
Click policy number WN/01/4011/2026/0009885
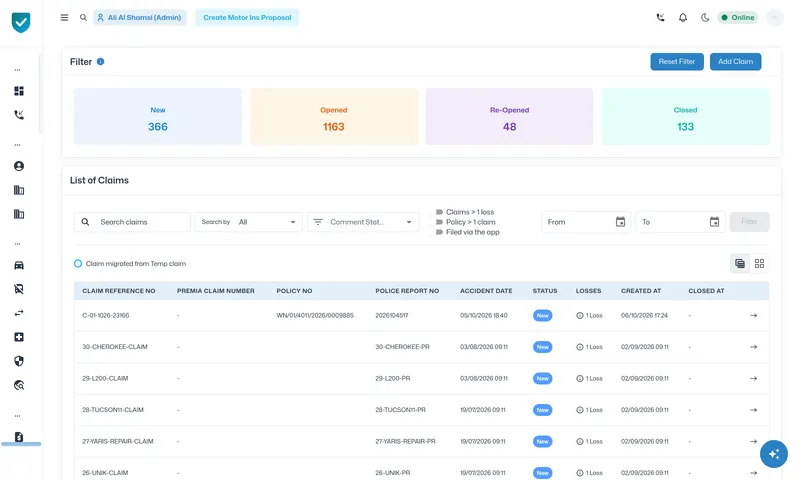[315, 315]
